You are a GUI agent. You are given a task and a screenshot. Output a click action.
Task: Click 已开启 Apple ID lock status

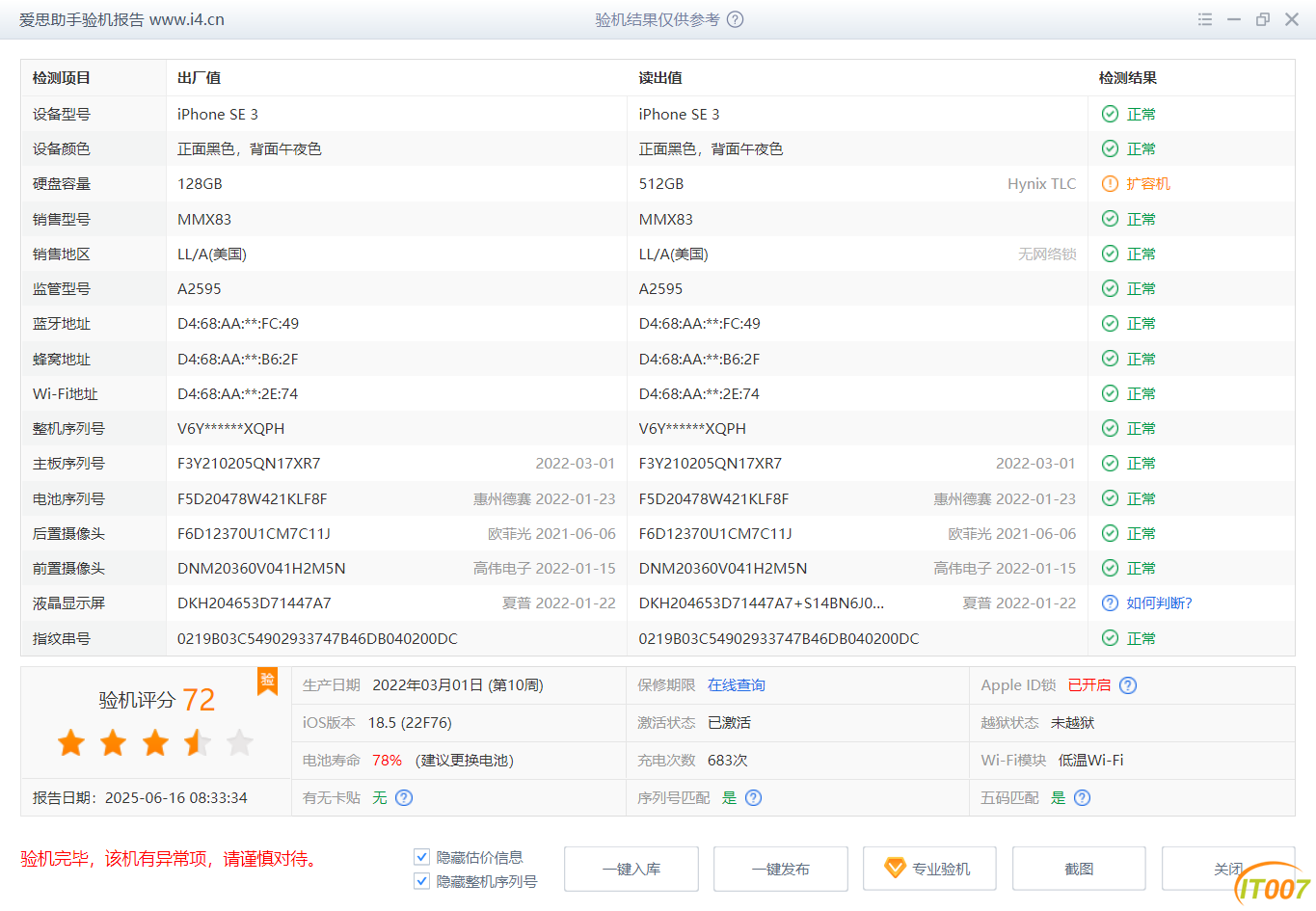[x=1089, y=685]
